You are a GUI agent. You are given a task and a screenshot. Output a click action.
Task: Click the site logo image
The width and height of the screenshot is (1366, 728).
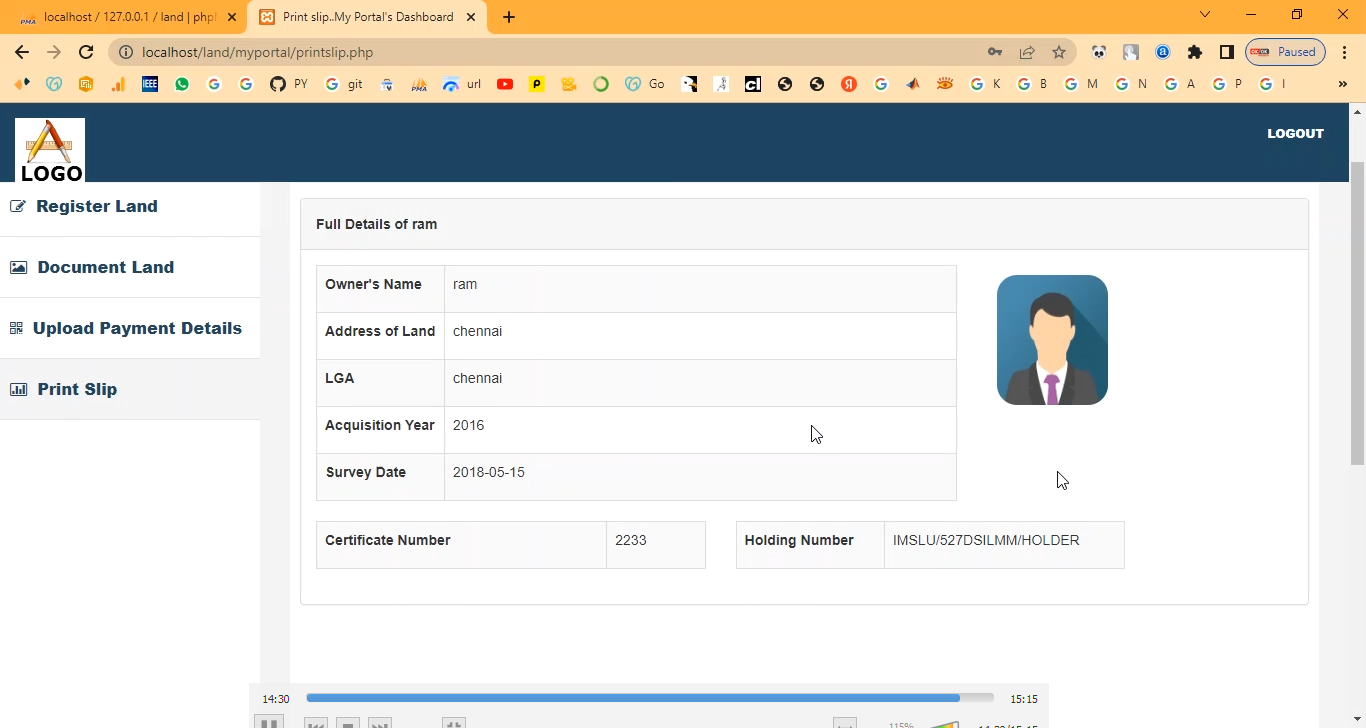(50, 150)
